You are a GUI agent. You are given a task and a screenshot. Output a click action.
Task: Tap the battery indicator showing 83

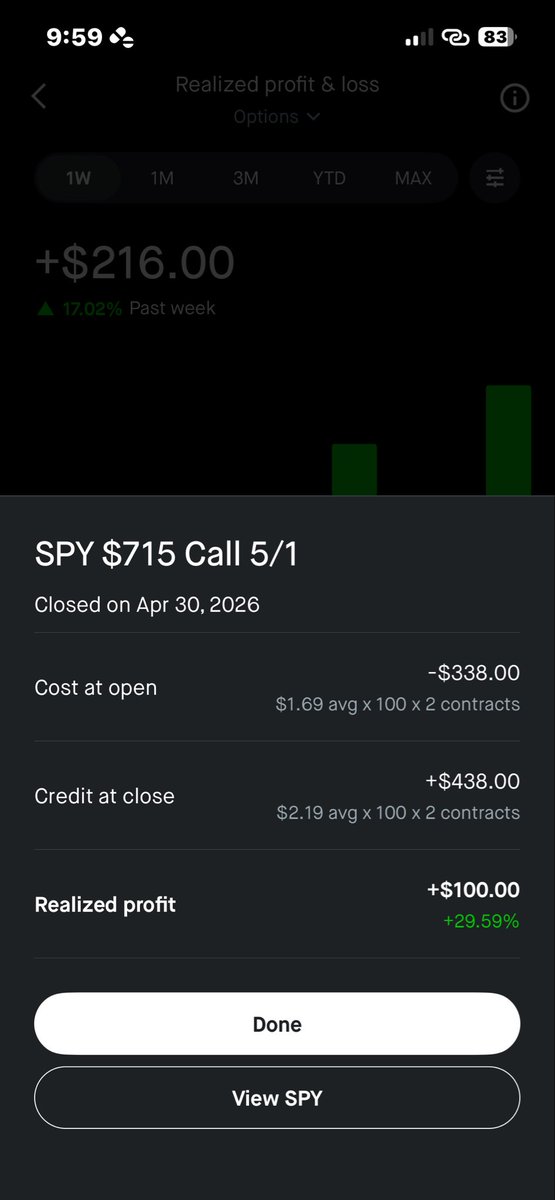496,38
